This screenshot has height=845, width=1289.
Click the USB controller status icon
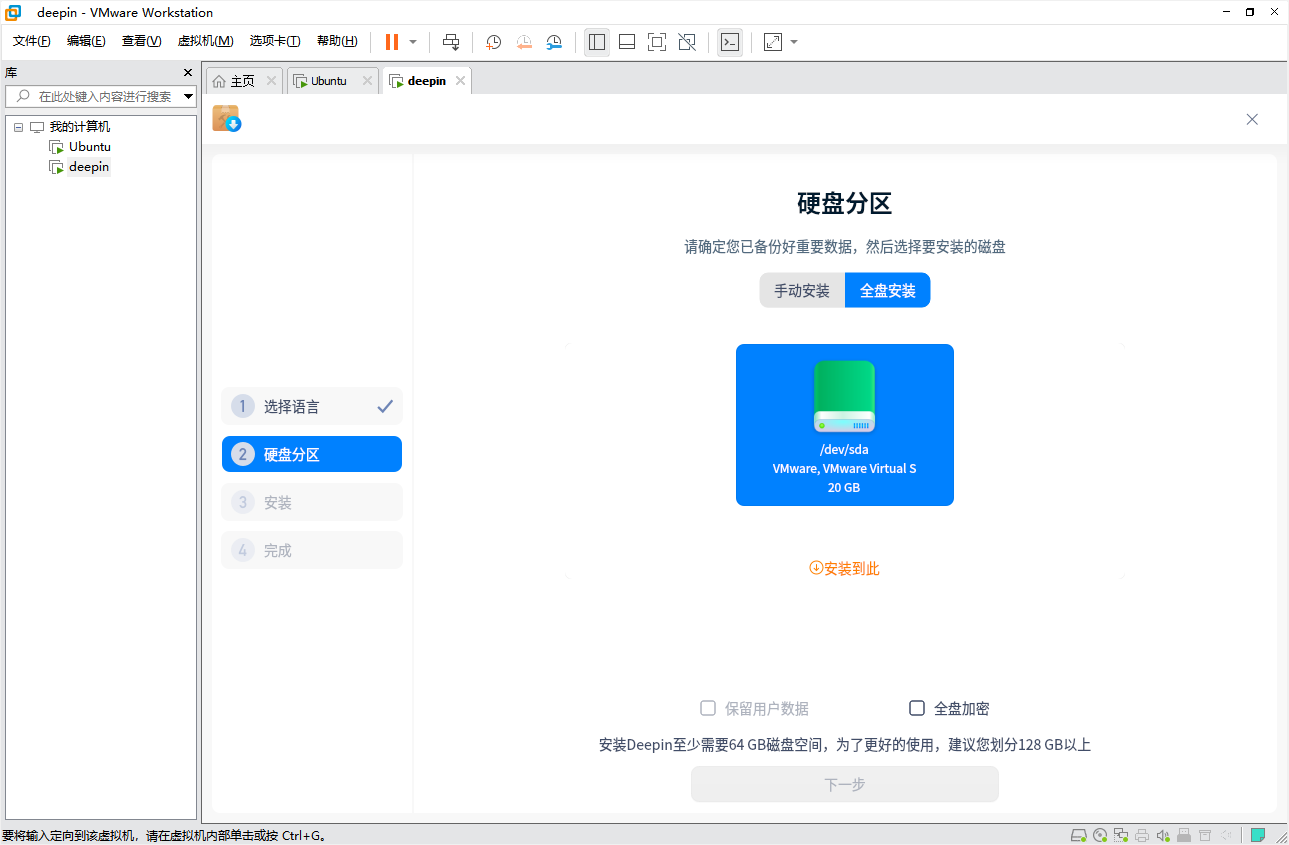(x=1184, y=835)
